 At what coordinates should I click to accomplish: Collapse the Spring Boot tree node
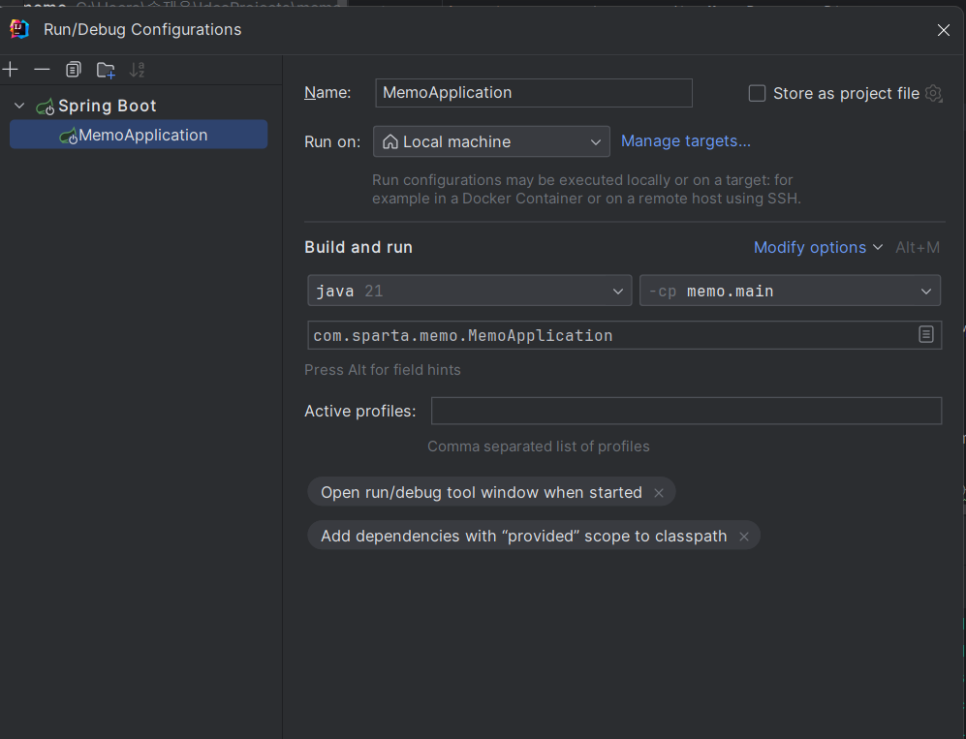coord(20,106)
